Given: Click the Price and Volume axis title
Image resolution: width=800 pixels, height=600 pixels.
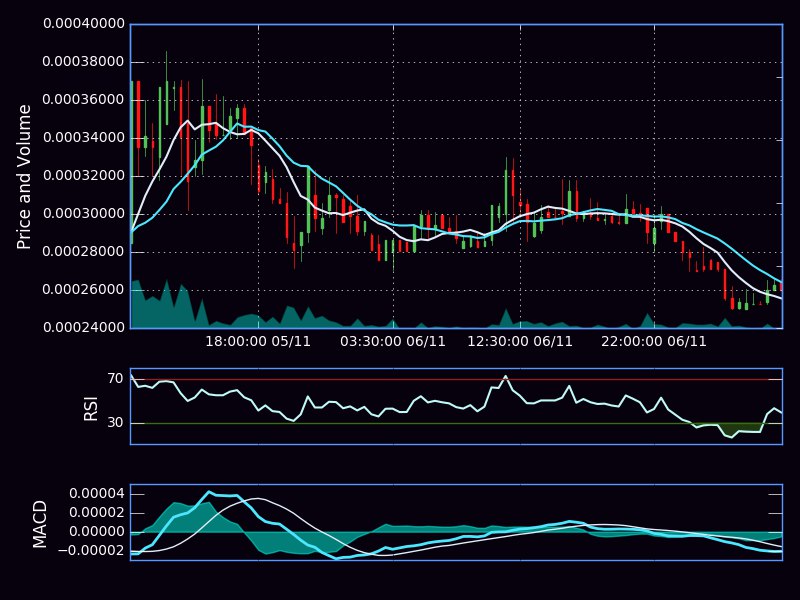Looking at the screenshot, I should point(23,177).
